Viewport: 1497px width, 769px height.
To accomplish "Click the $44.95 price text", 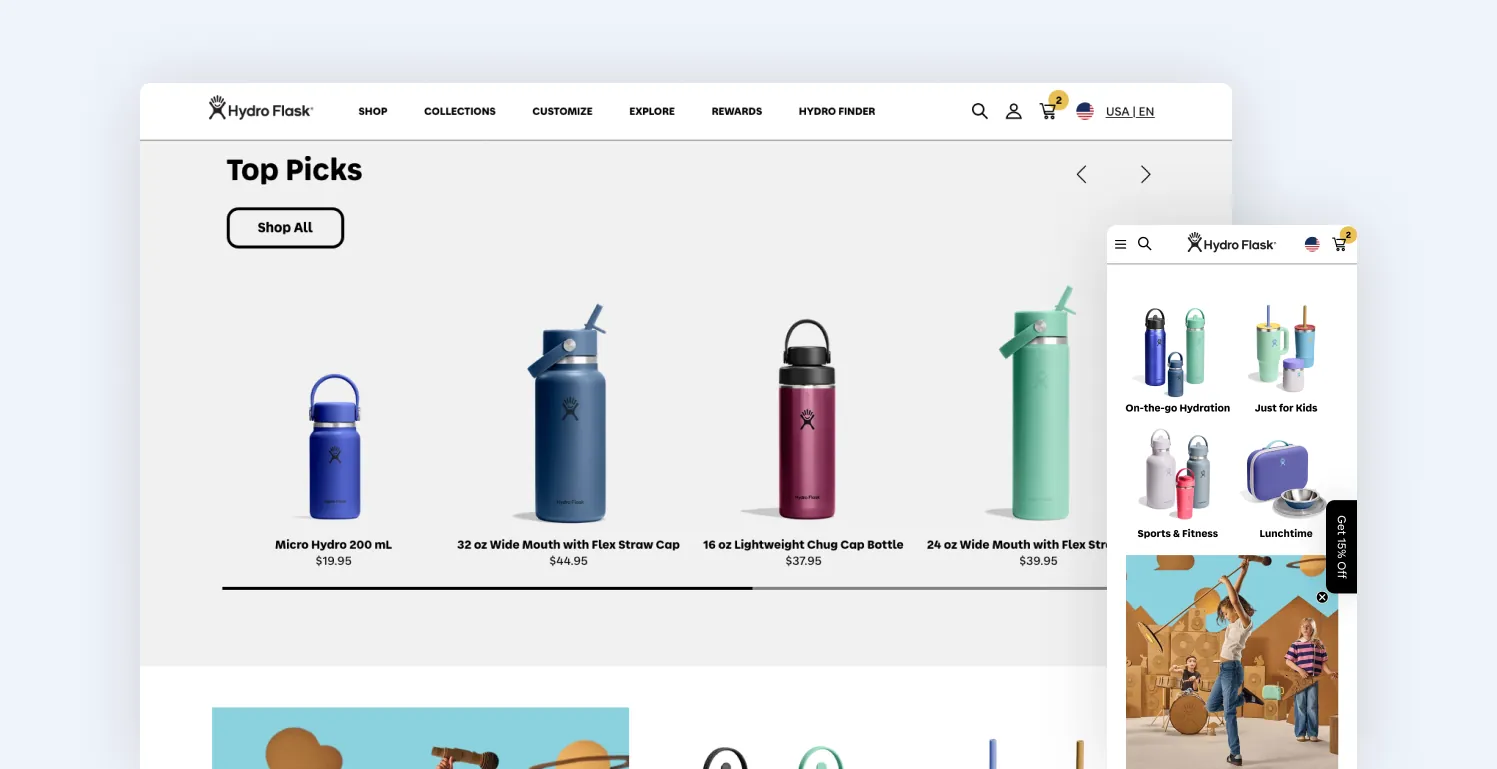I will click(x=568, y=561).
